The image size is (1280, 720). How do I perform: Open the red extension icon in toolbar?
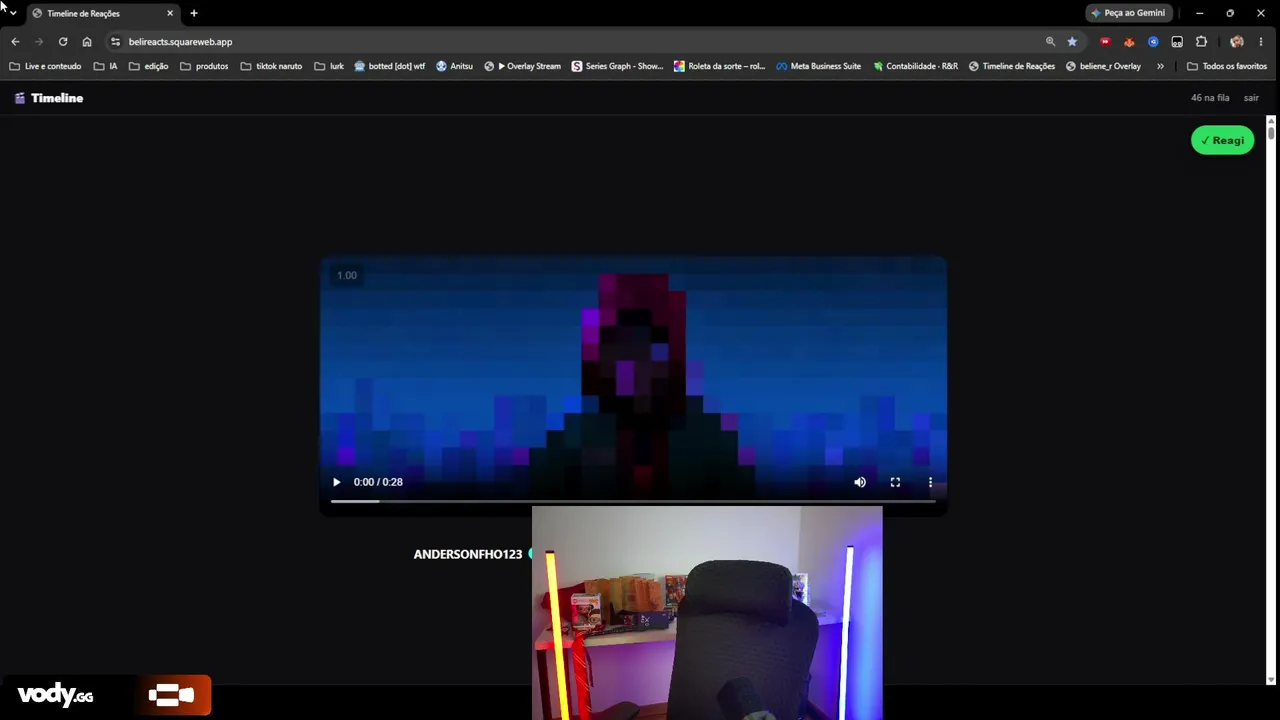(1105, 42)
